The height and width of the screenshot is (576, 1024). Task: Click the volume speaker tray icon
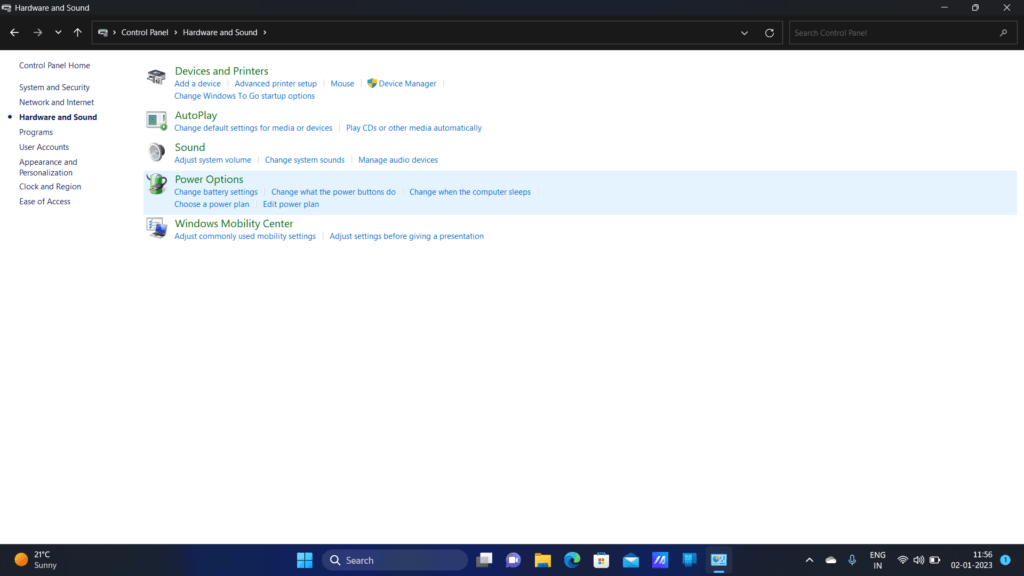[919, 560]
